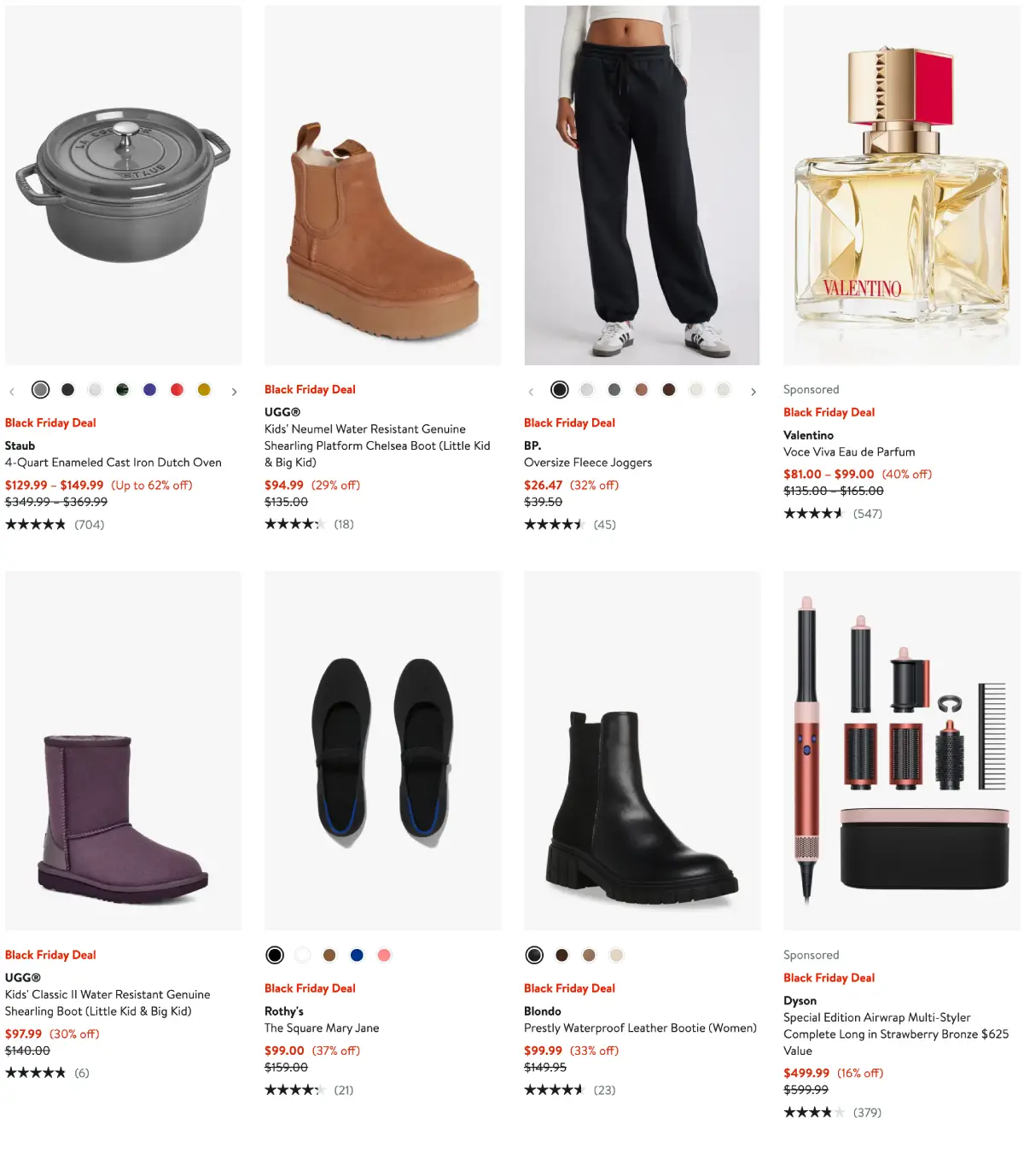
Task: Show previous BP. joggers color options
Action: pos(531,392)
